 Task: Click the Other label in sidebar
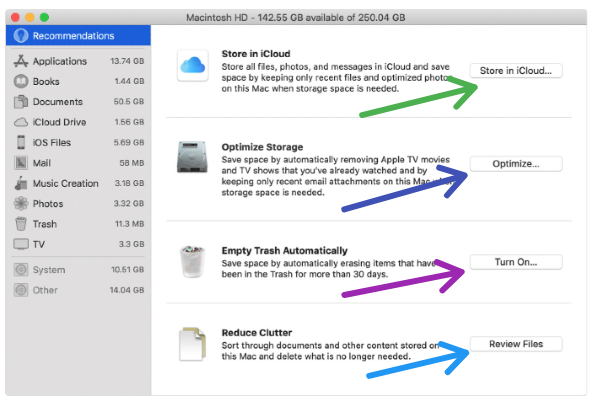point(45,290)
